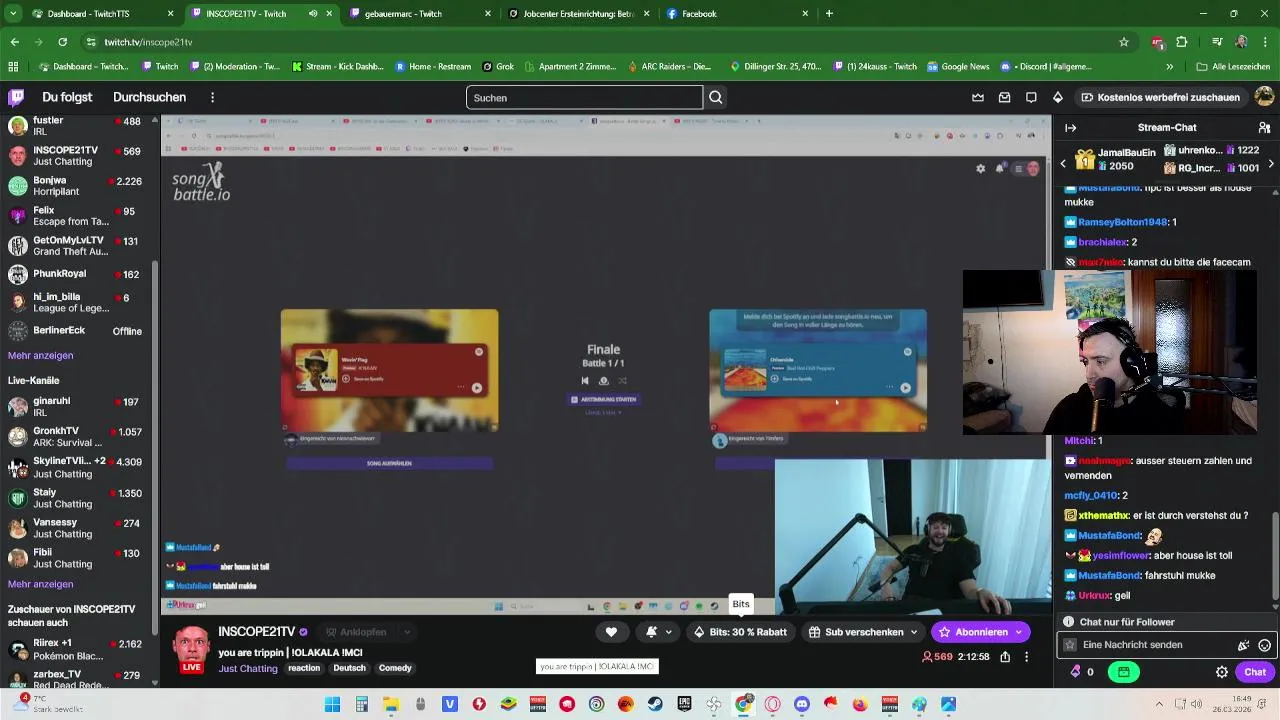Open the chat community users icon
1280x720 pixels.
click(1264, 128)
